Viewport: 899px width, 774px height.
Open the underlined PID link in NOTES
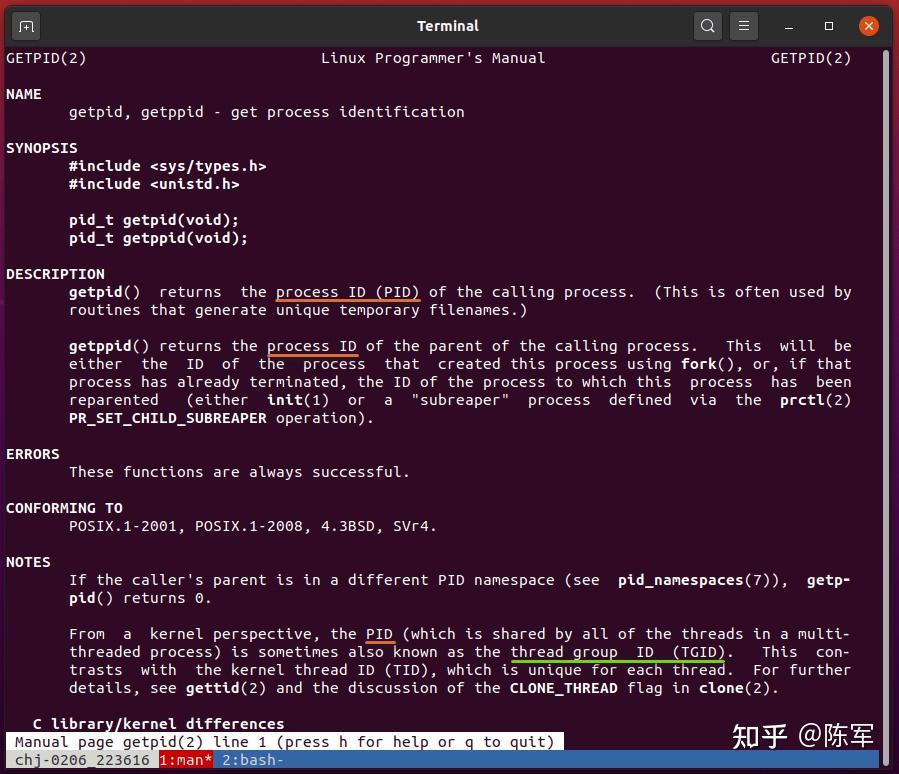[x=379, y=634]
